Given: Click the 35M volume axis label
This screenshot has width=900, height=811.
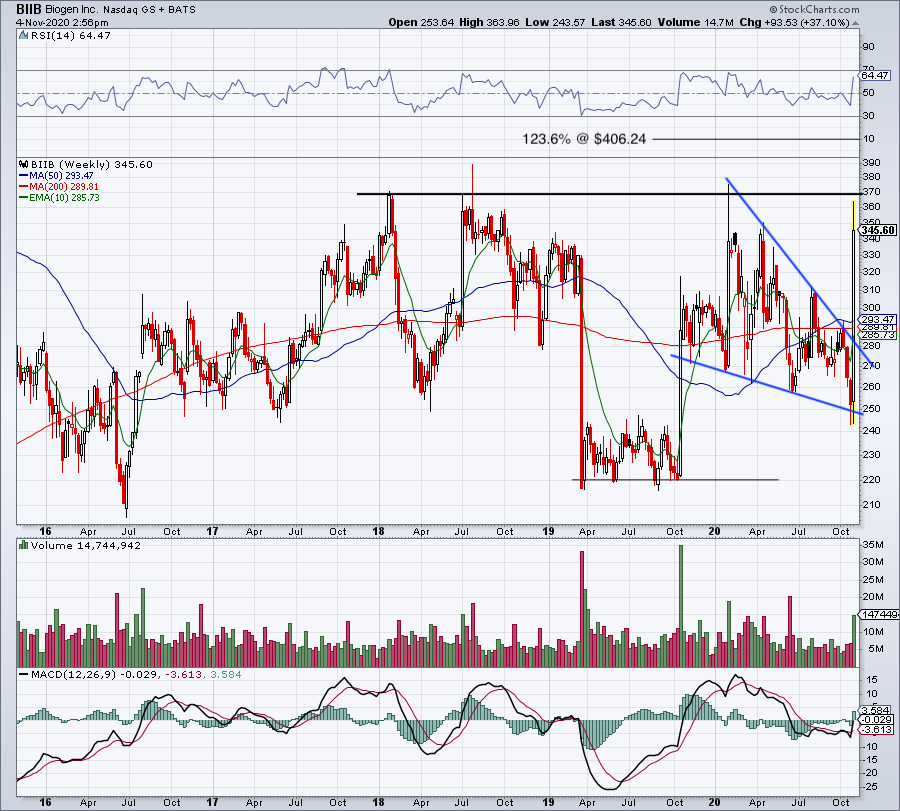Looking at the screenshot, I should [x=872, y=545].
